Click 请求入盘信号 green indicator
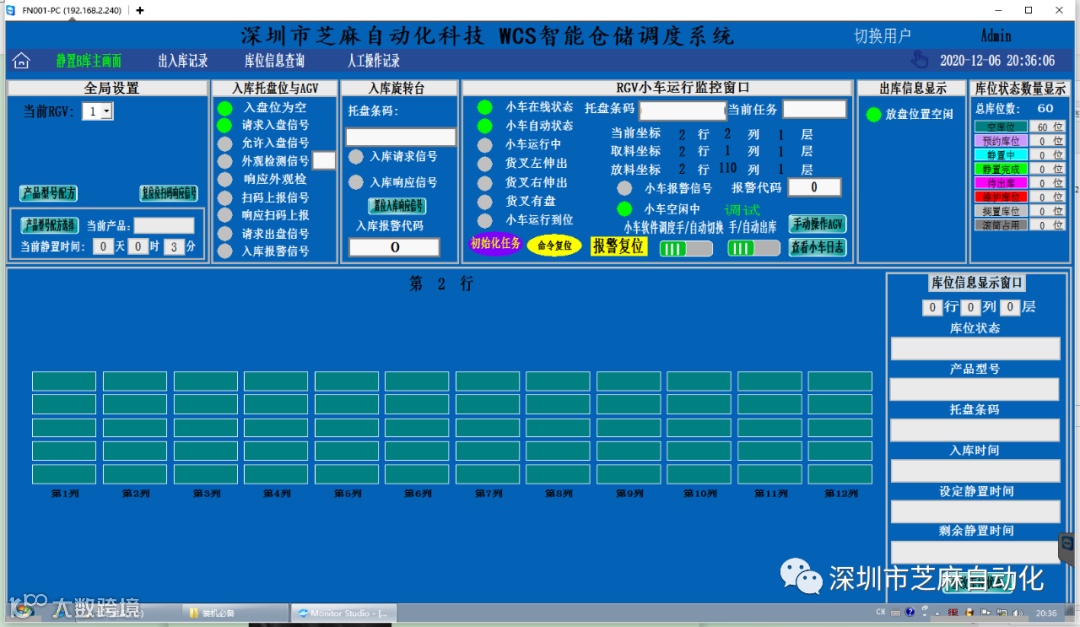The width and height of the screenshot is (1080, 627). point(225,125)
